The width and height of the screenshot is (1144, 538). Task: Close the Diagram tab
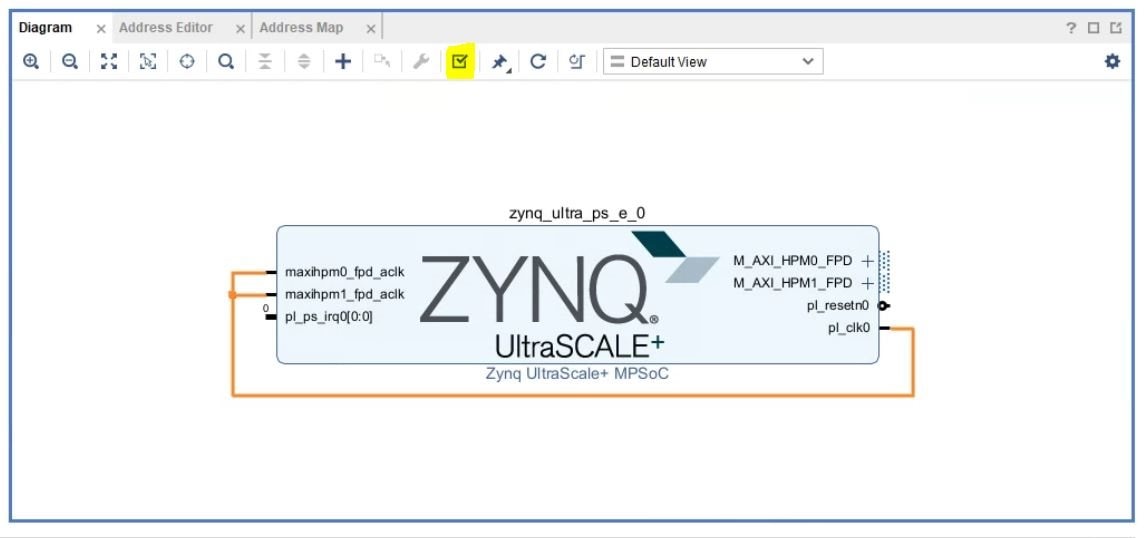click(x=101, y=29)
